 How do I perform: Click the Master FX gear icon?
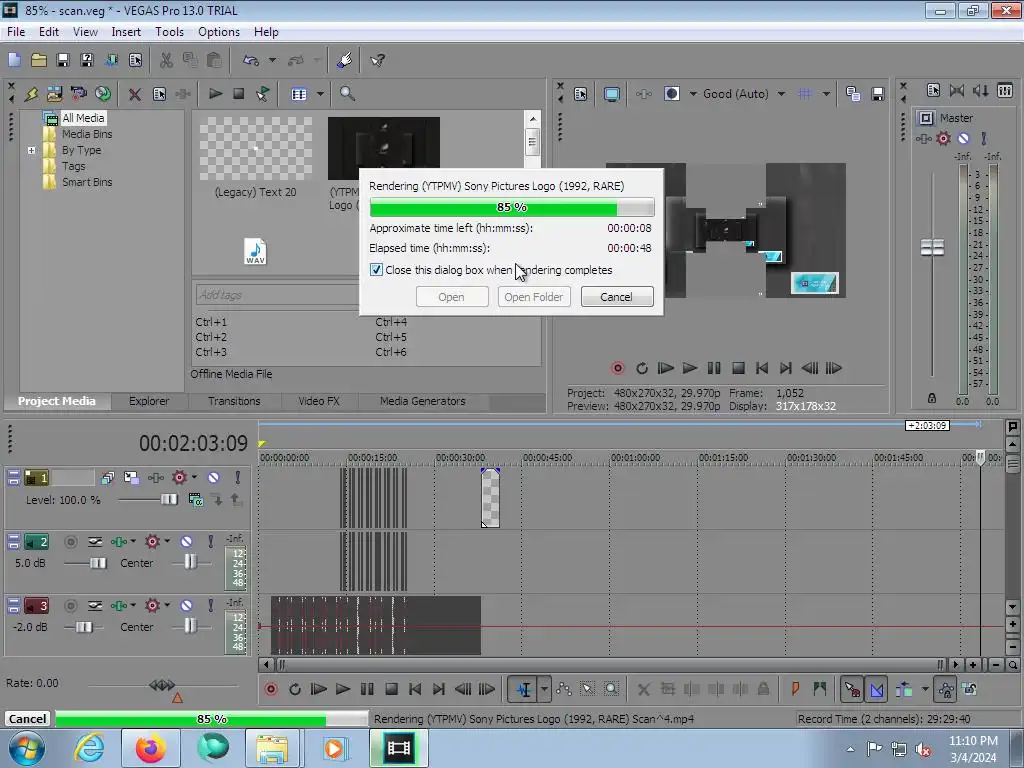tap(943, 138)
